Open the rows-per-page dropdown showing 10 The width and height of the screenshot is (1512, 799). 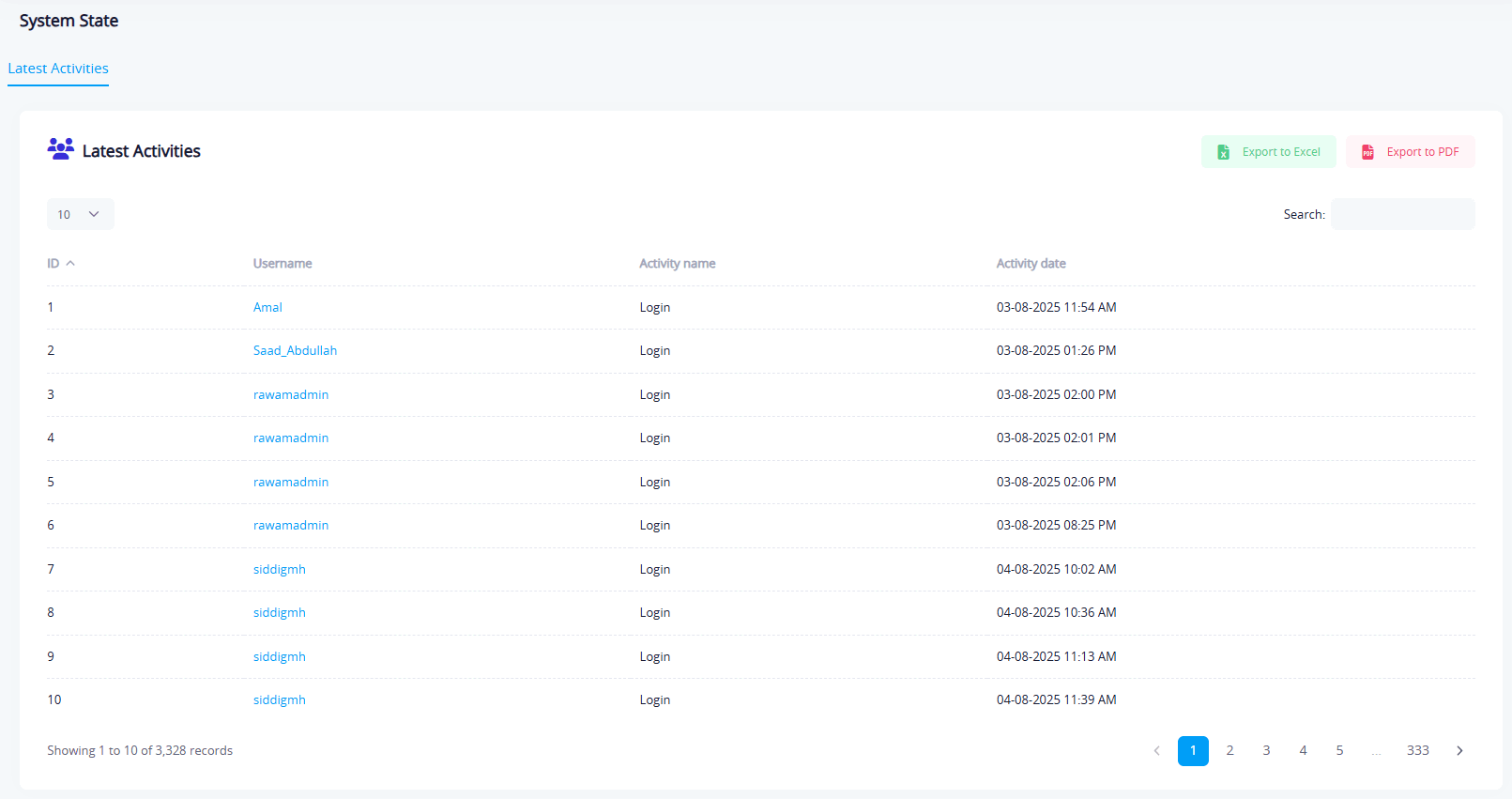(x=80, y=214)
